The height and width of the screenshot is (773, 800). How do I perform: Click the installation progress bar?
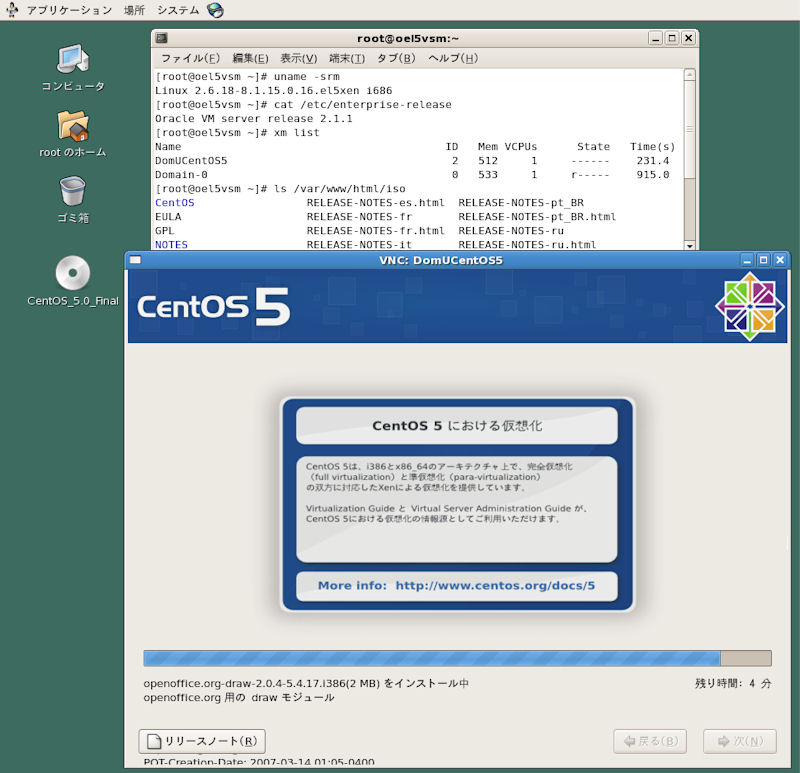pos(457,658)
